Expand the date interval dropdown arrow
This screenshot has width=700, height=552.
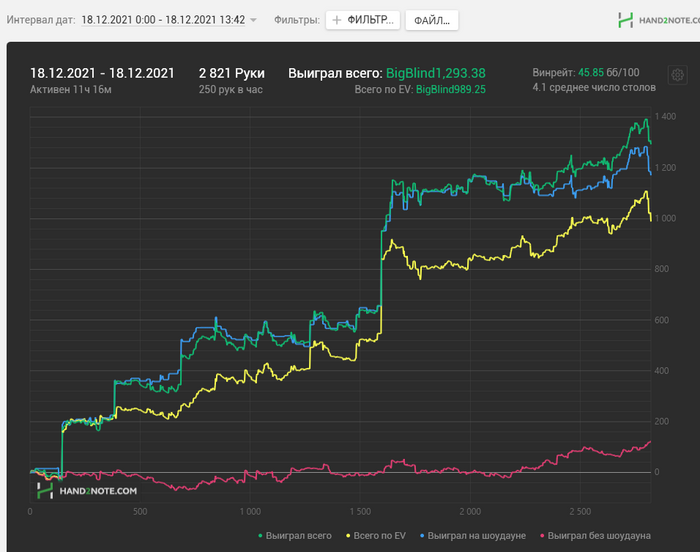click(253, 20)
